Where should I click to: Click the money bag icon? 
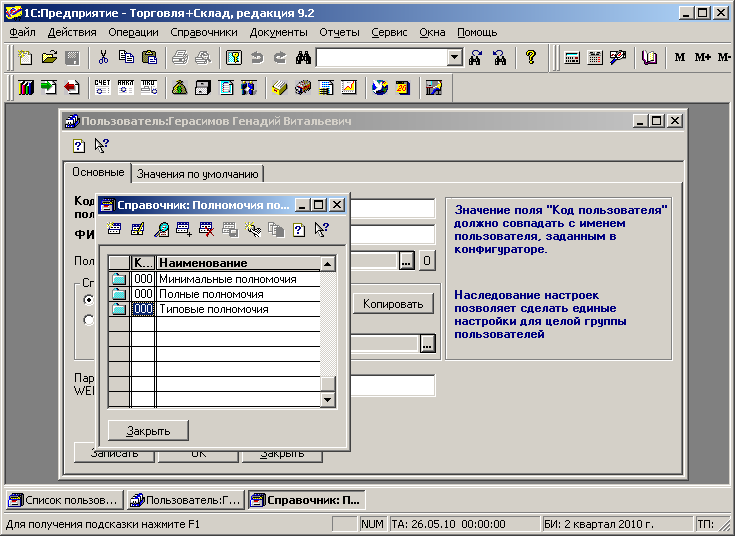pyautogui.click(x=180, y=87)
